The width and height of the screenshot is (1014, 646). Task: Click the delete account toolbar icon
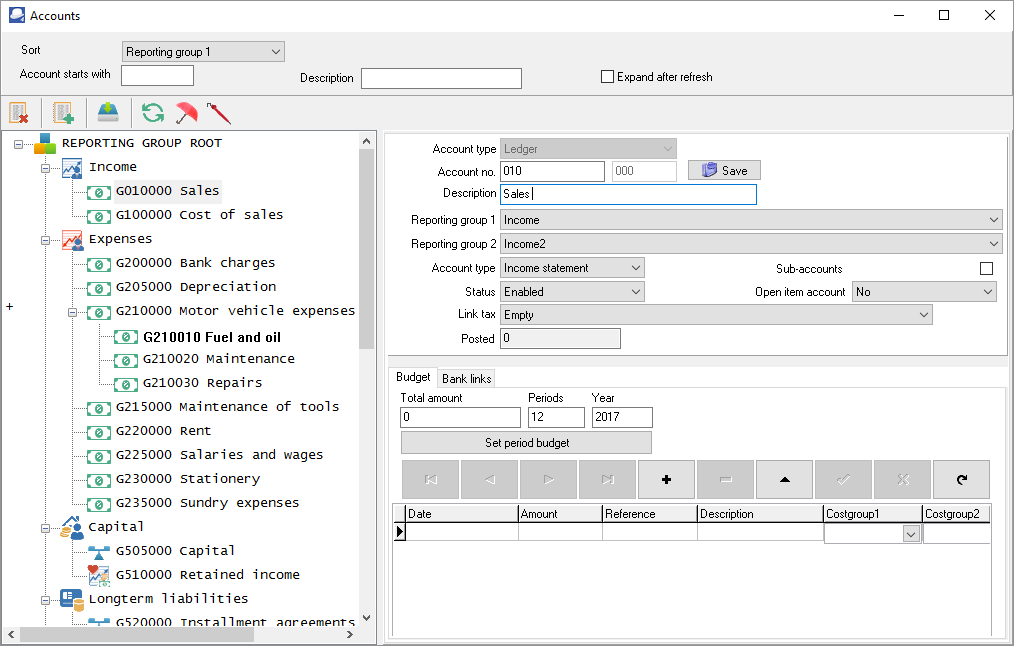19,113
